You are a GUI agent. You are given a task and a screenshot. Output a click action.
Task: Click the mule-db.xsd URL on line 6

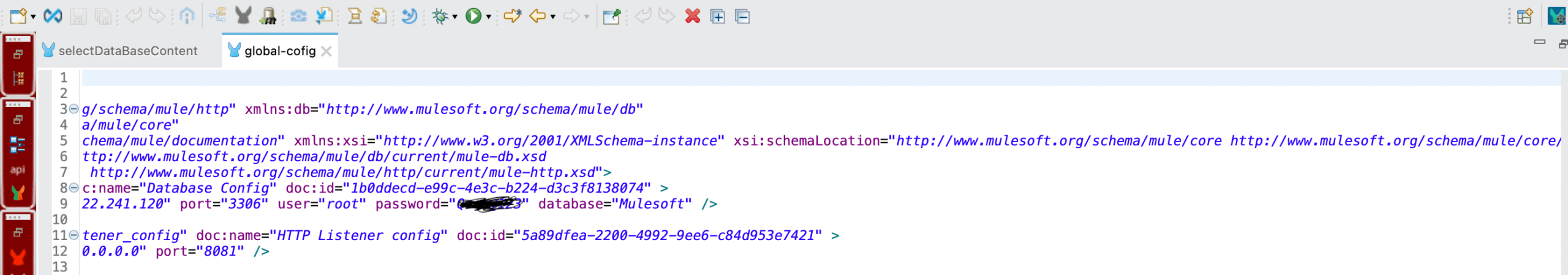point(314,157)
